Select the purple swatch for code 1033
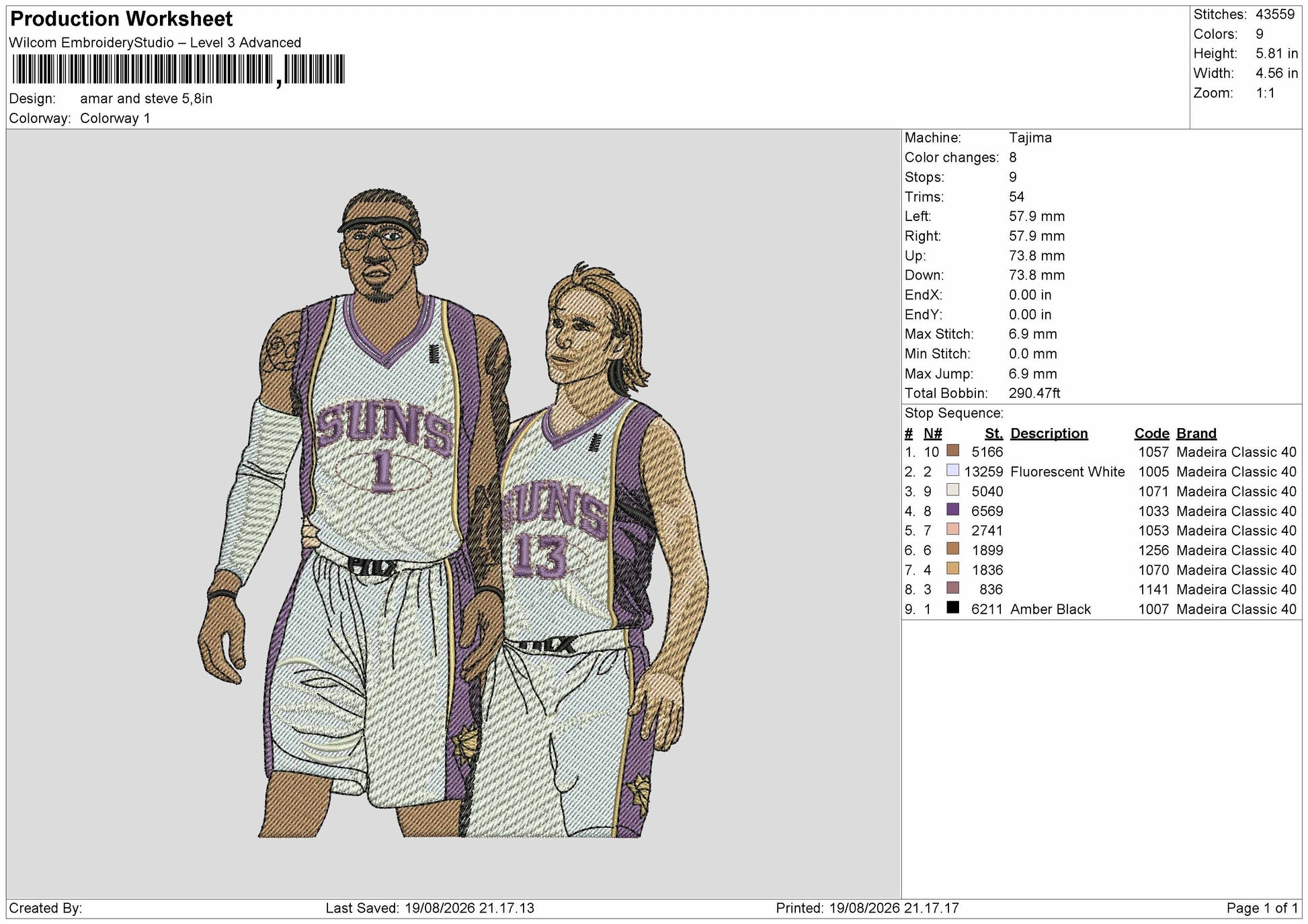 (952, 510)
